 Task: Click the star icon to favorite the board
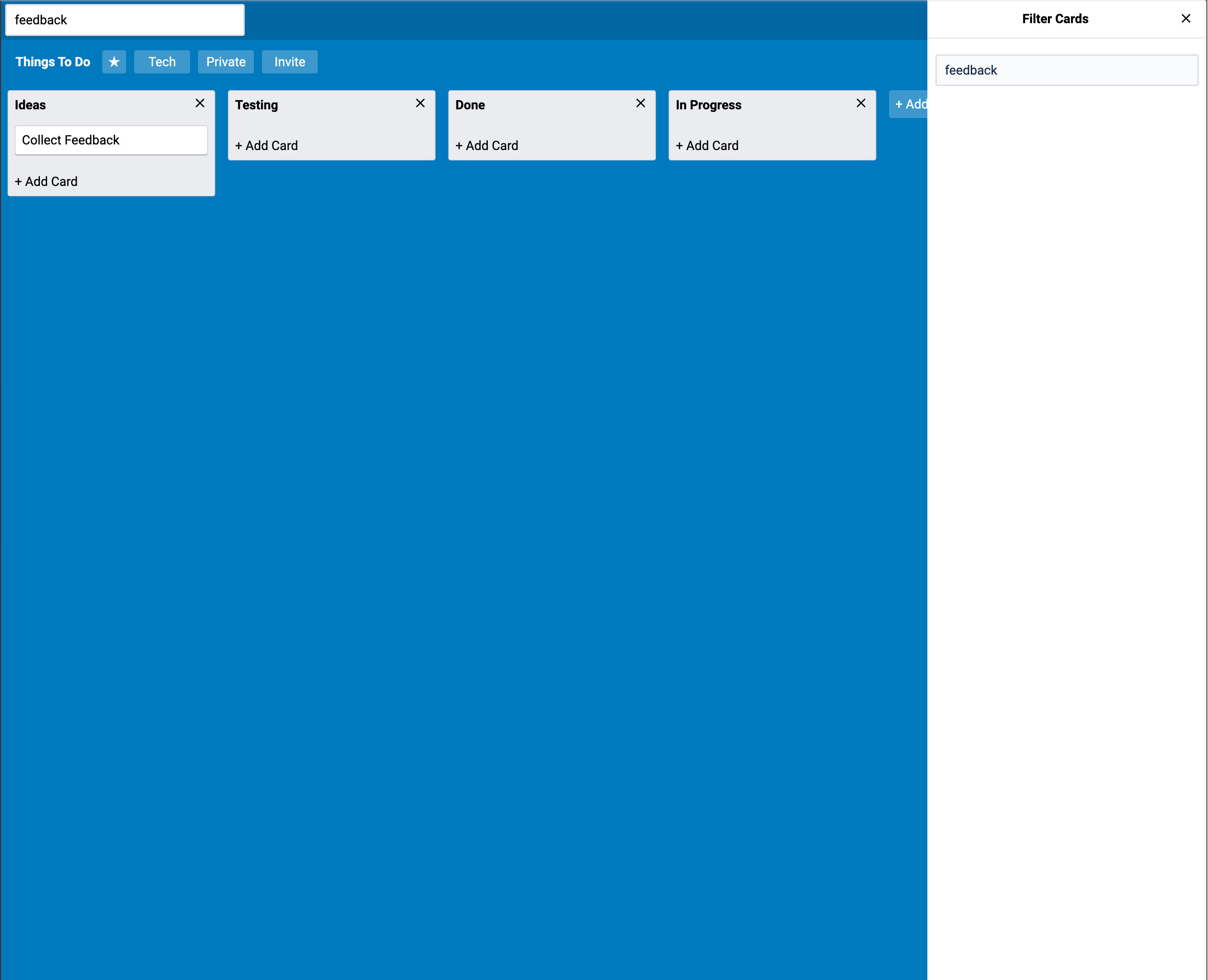(x=114, y=62)
